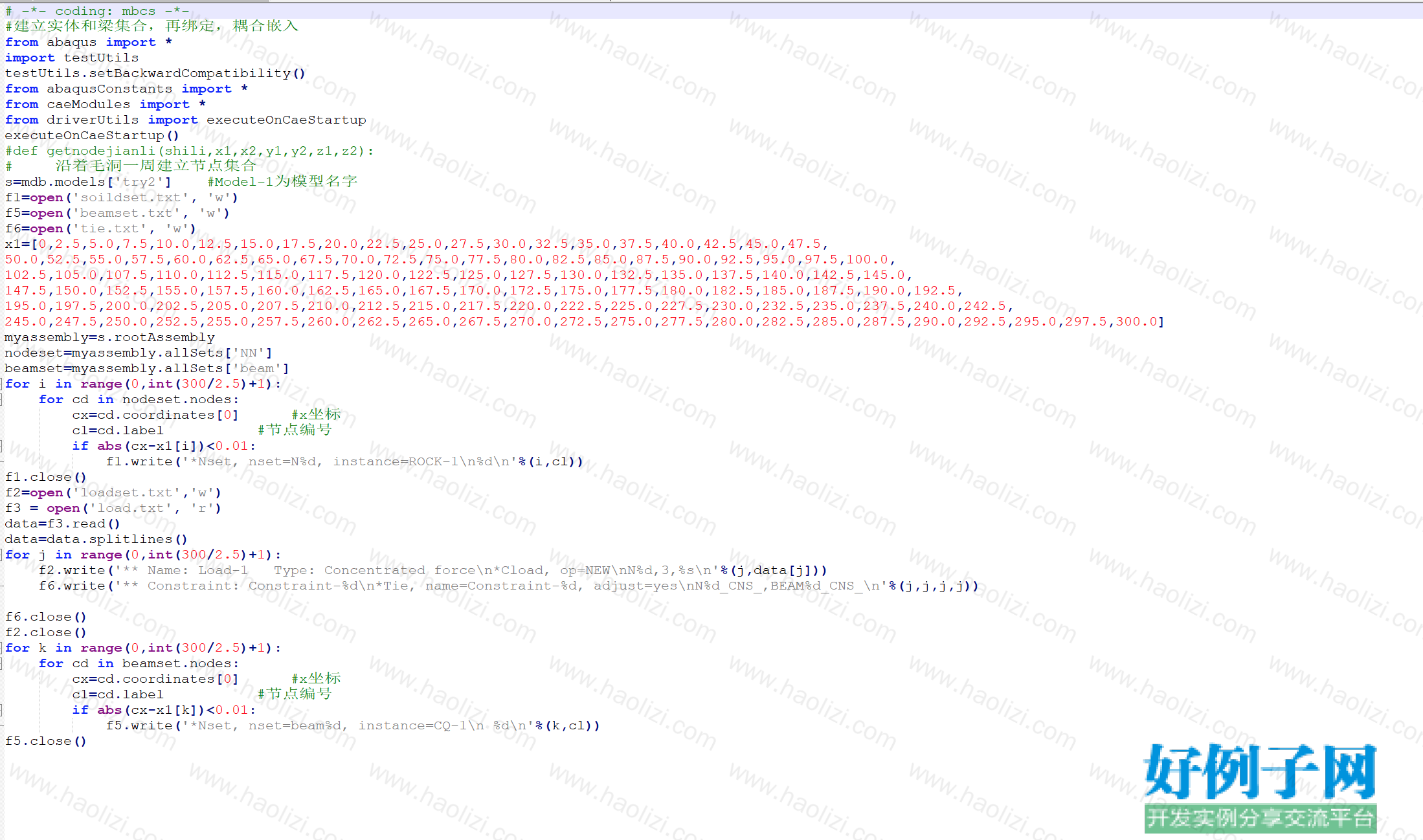The height and width of the screenshot is (840, 1423).
Task: Click the 'from abaqusConstants import *' line
Action: [127, 89]
